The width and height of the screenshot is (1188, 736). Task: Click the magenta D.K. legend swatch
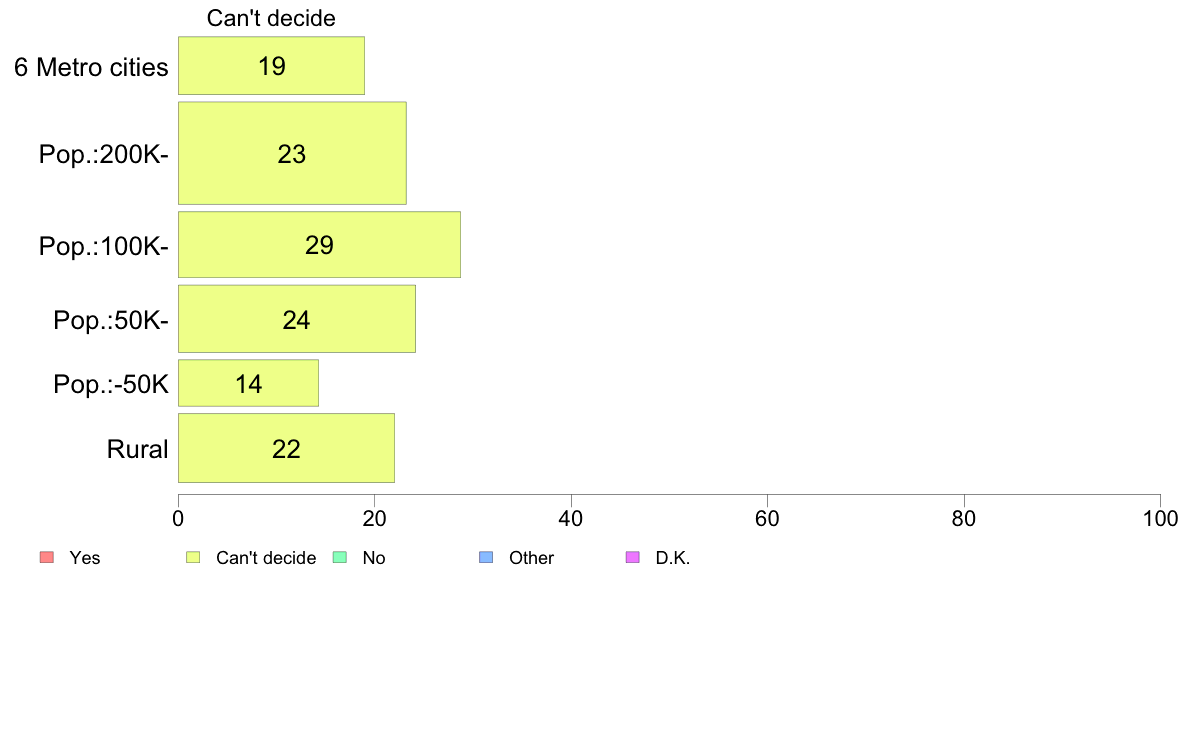(633, 557)
